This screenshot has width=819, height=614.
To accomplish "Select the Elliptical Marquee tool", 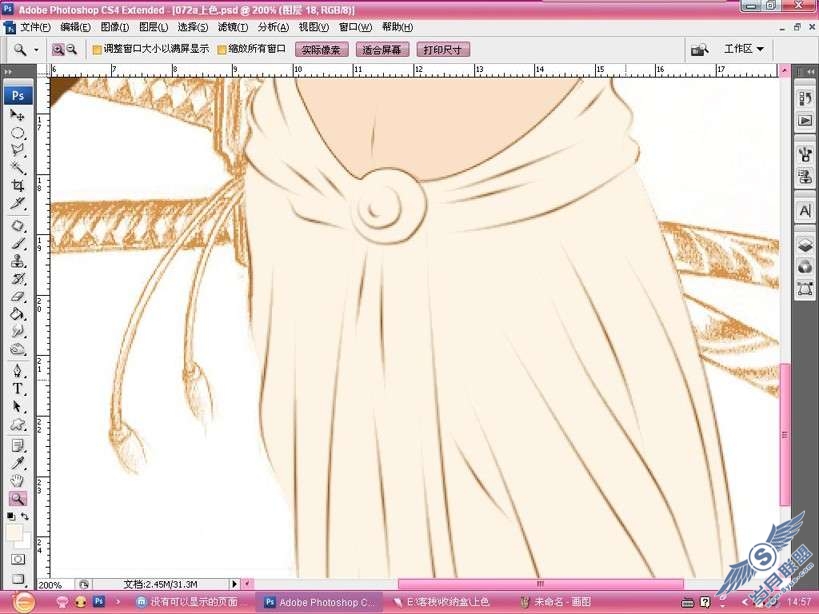I will point(17,133).
